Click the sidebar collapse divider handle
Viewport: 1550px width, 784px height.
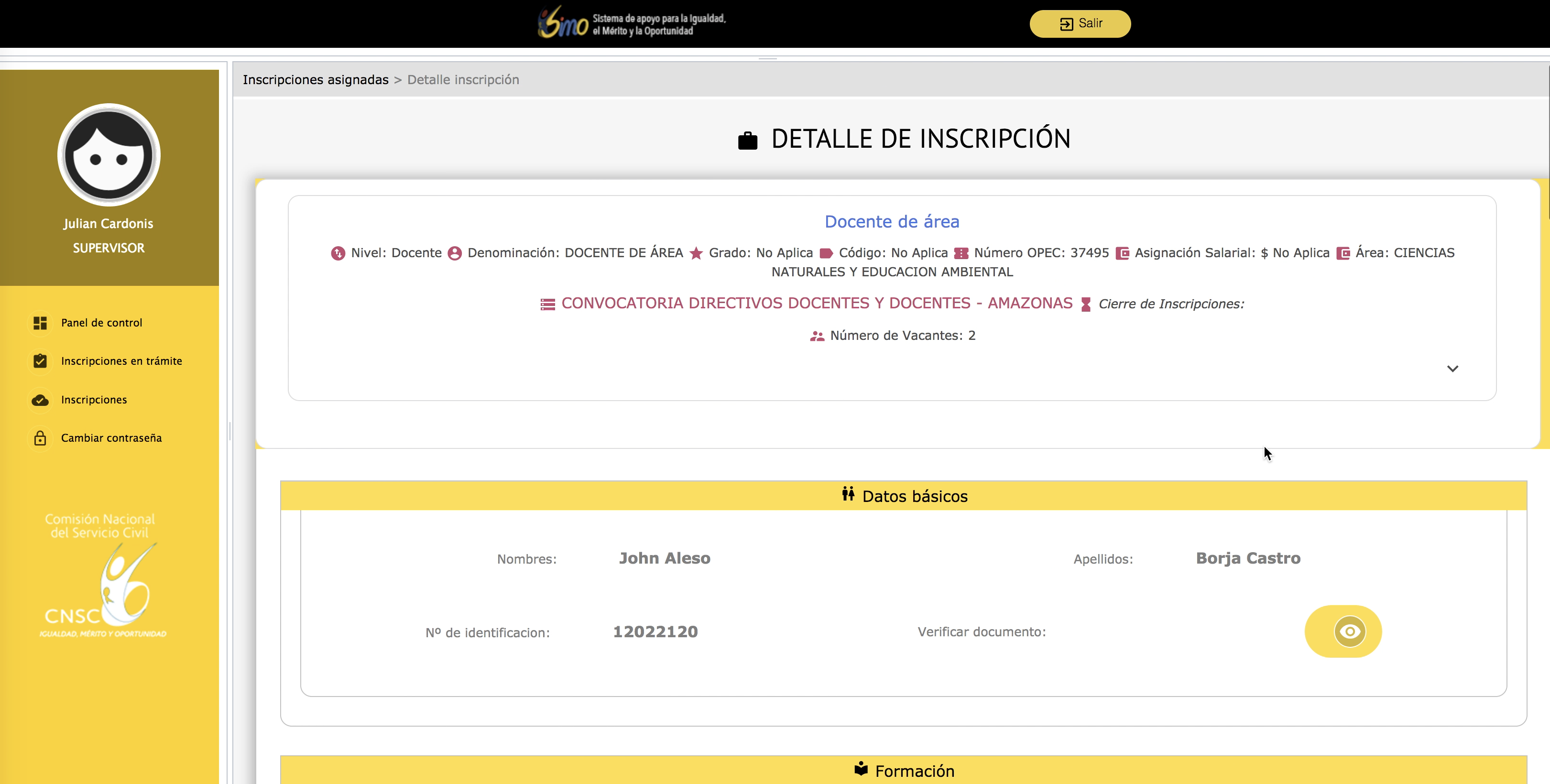coord(229,431)
